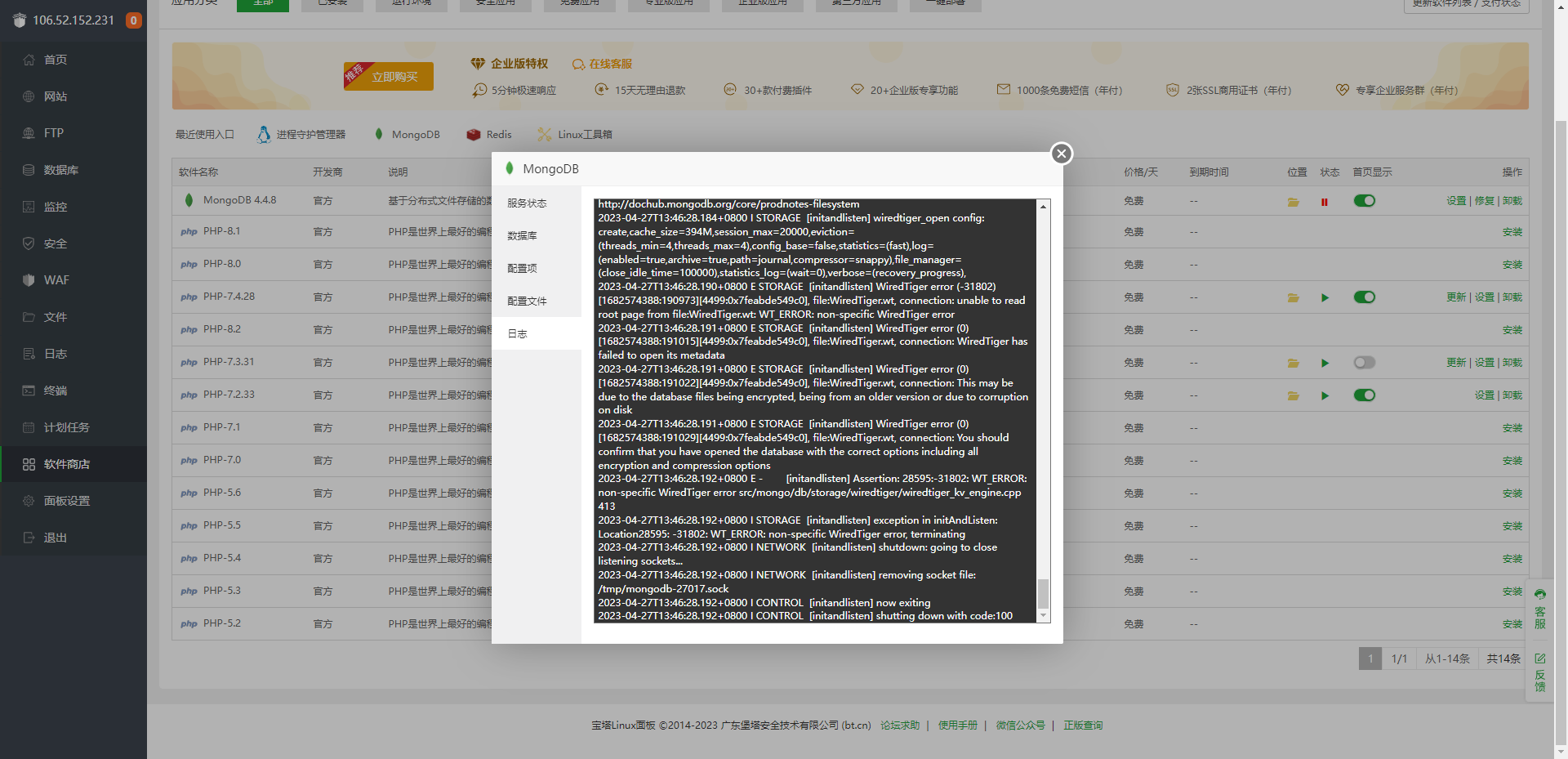Open the 正版查询 footer link

(x=1083, y=726)
